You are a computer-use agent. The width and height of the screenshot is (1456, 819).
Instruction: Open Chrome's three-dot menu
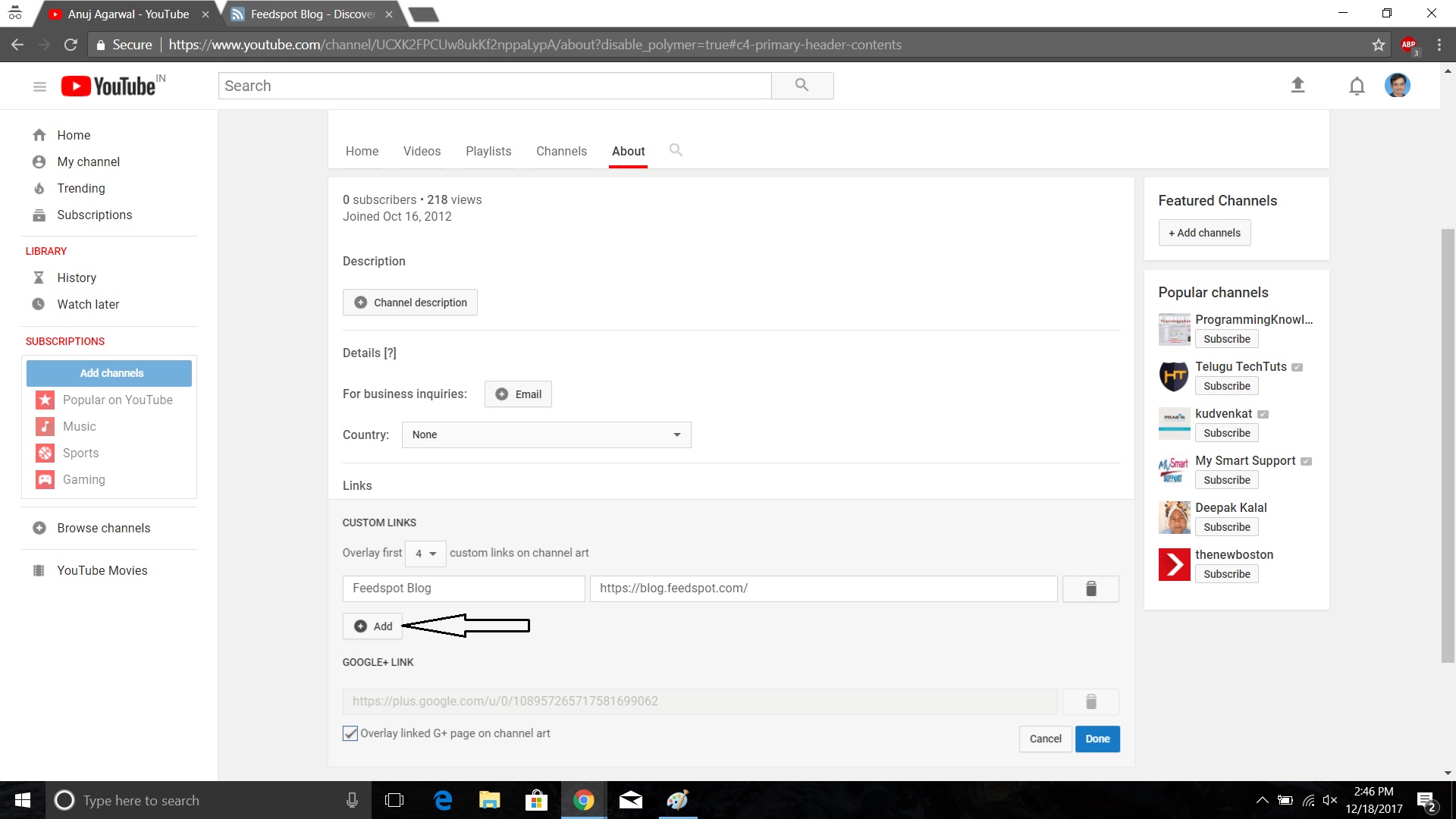point(1439,45)
